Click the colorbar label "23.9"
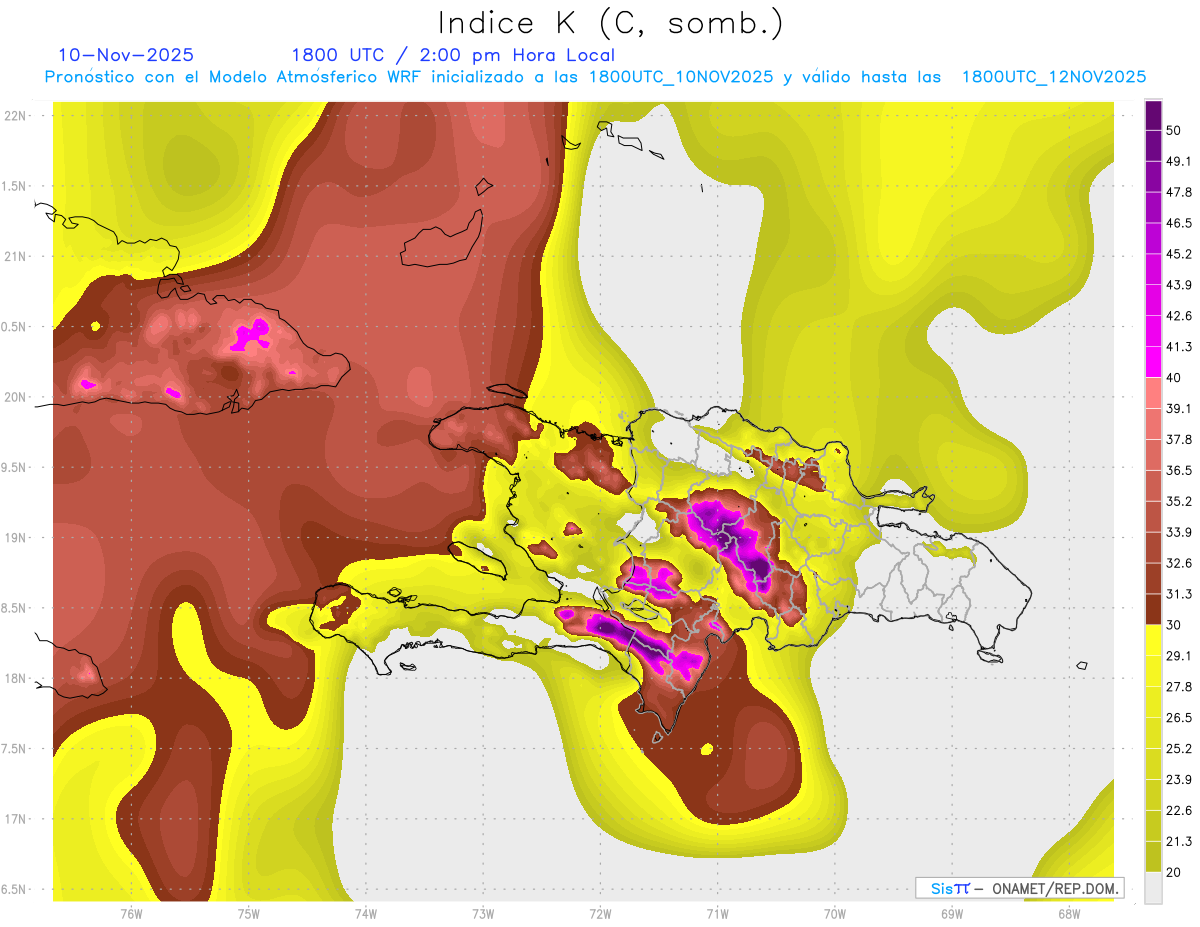1200x927 pixels. point(1179,780)
